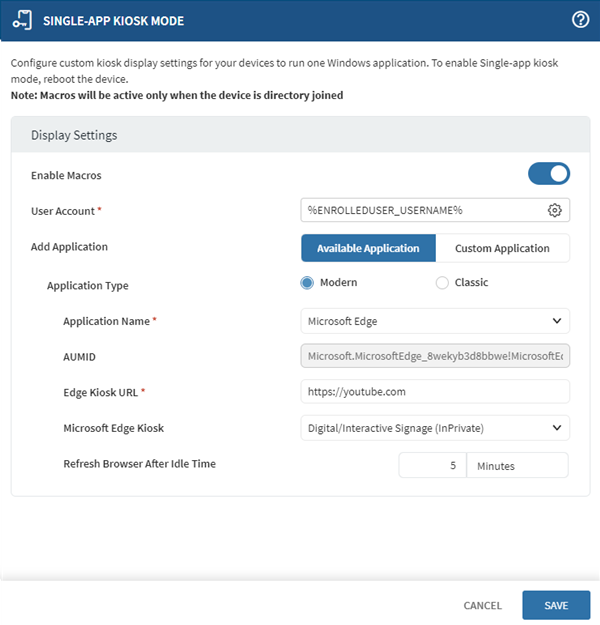The image size is (600, 625).
Task: Click the idle time number box
Action: (x=432, y=466)
